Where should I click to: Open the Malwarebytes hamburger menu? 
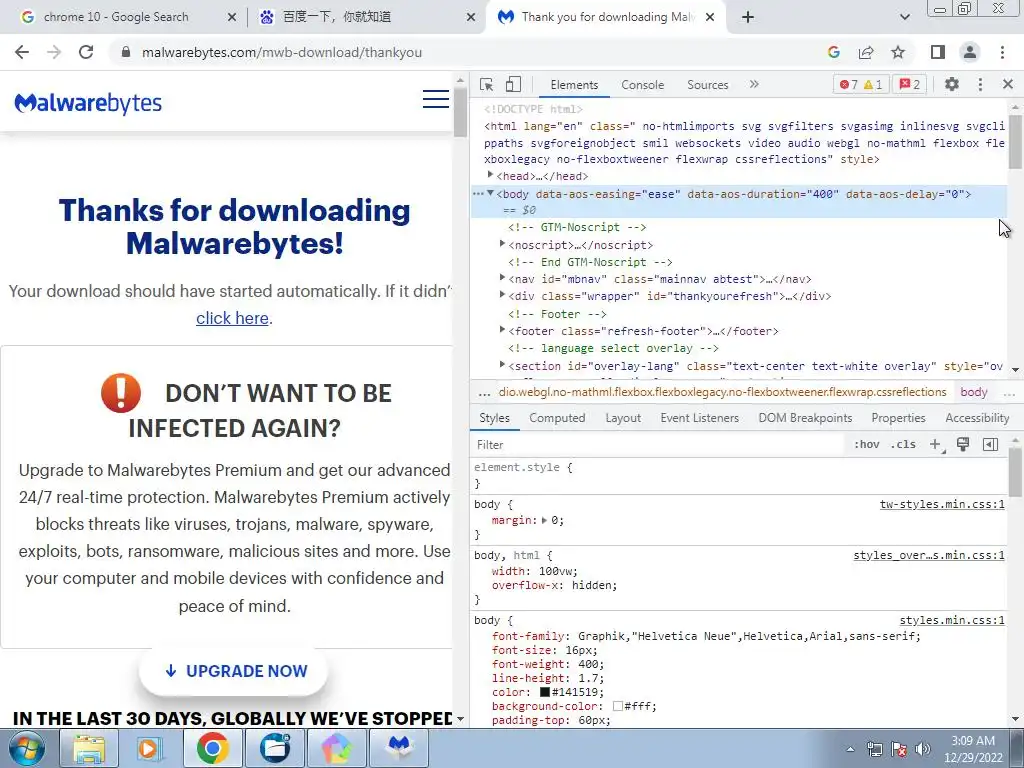click(x=436, y=99)
